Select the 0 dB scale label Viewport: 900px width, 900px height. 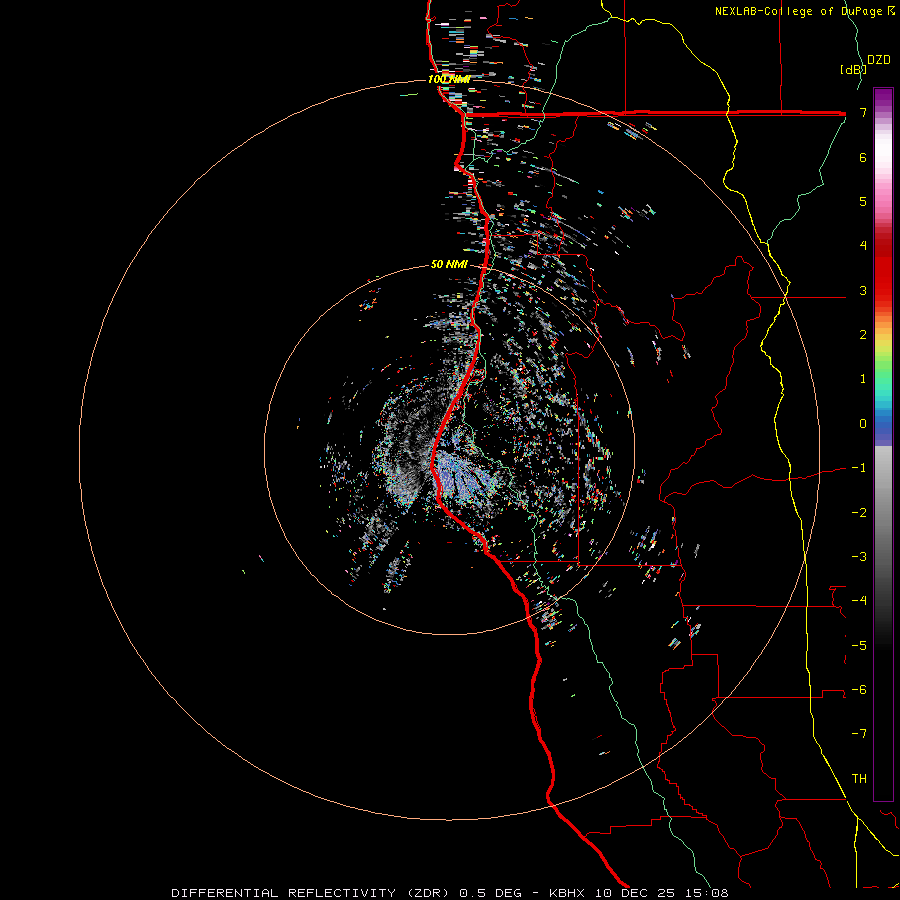(x=863, y=424)
